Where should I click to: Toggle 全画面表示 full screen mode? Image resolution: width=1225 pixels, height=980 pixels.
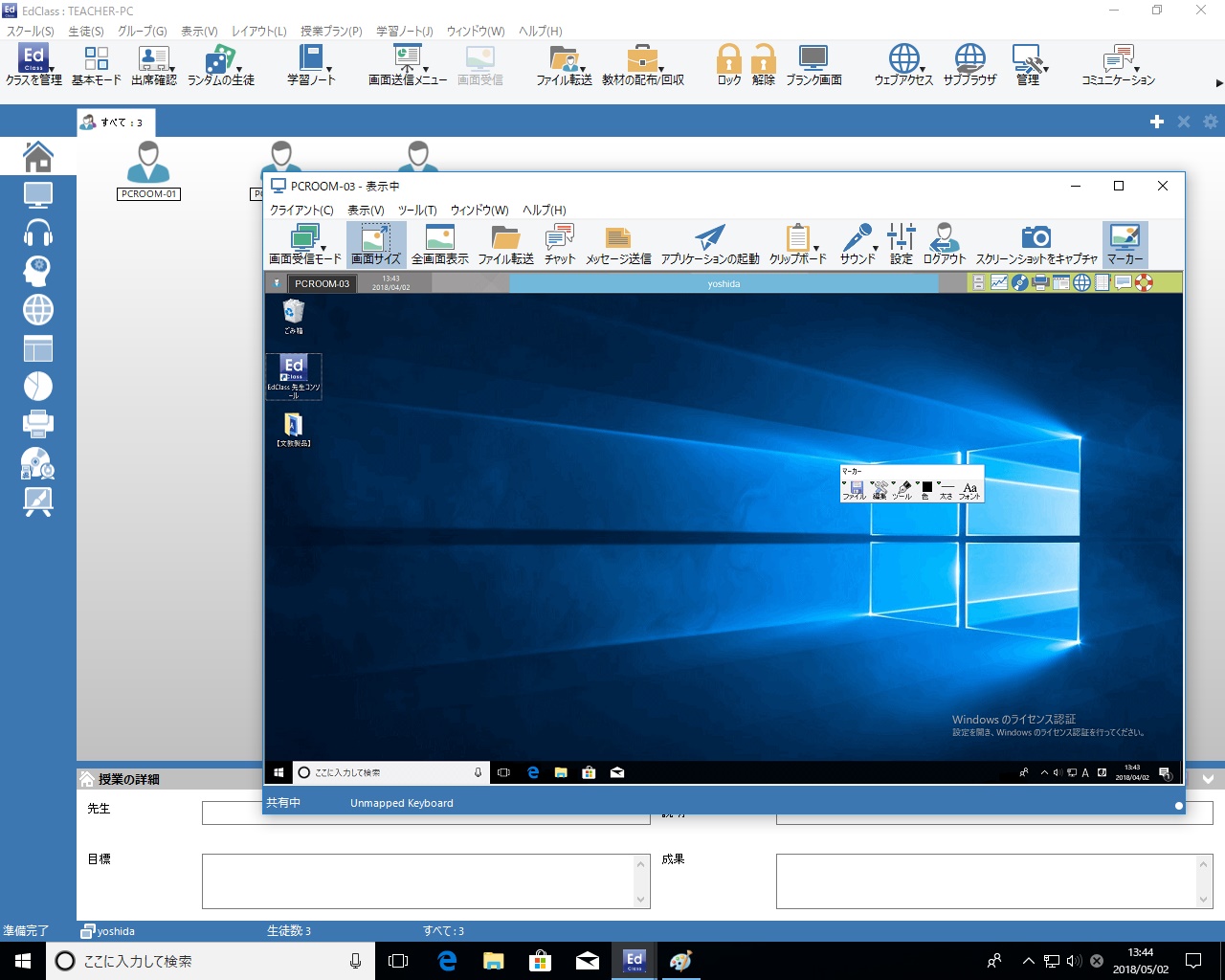[x=439, y=244]
